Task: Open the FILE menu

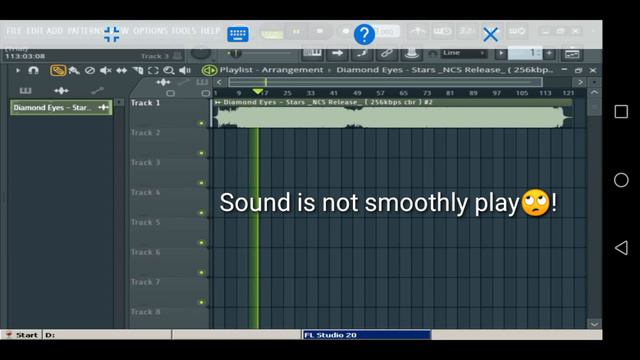Action: coord(14,31)
